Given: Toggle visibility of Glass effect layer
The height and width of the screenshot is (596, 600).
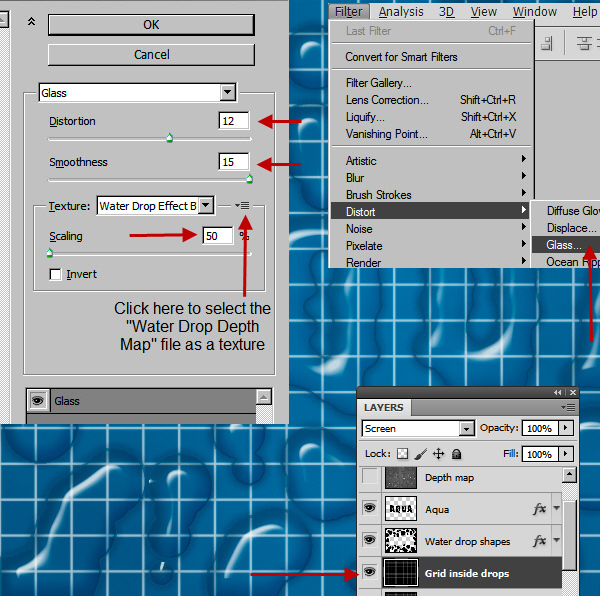Looking at the screenshot, I should click(x=39, y=401).
